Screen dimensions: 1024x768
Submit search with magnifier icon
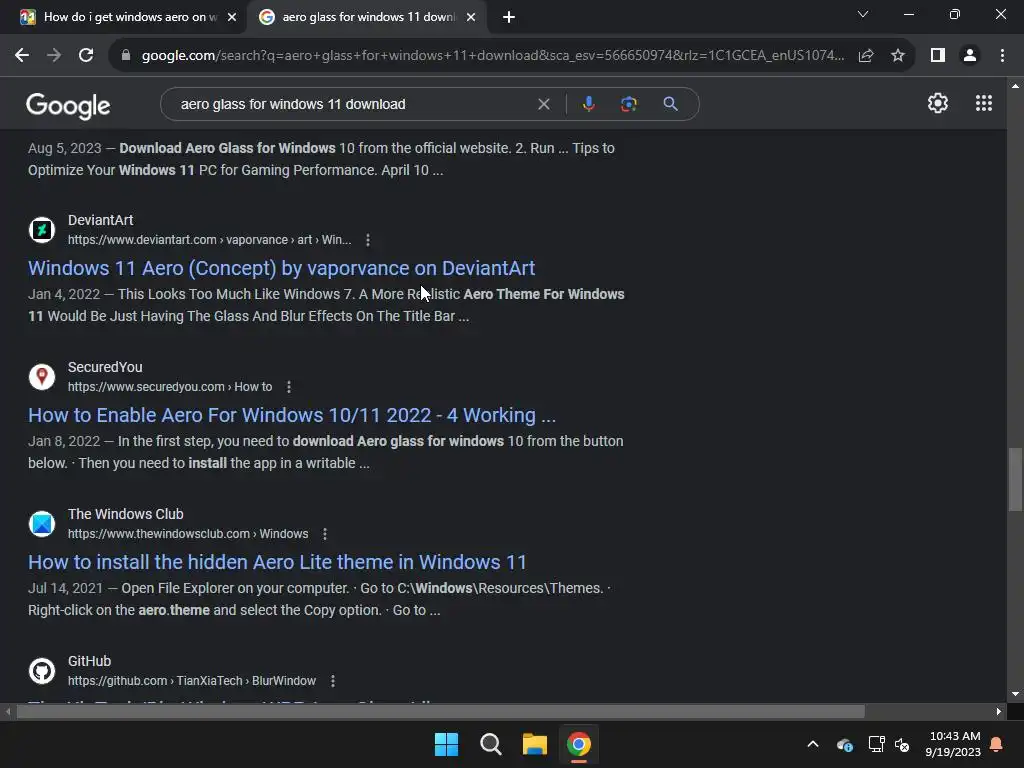click(670, 104)
